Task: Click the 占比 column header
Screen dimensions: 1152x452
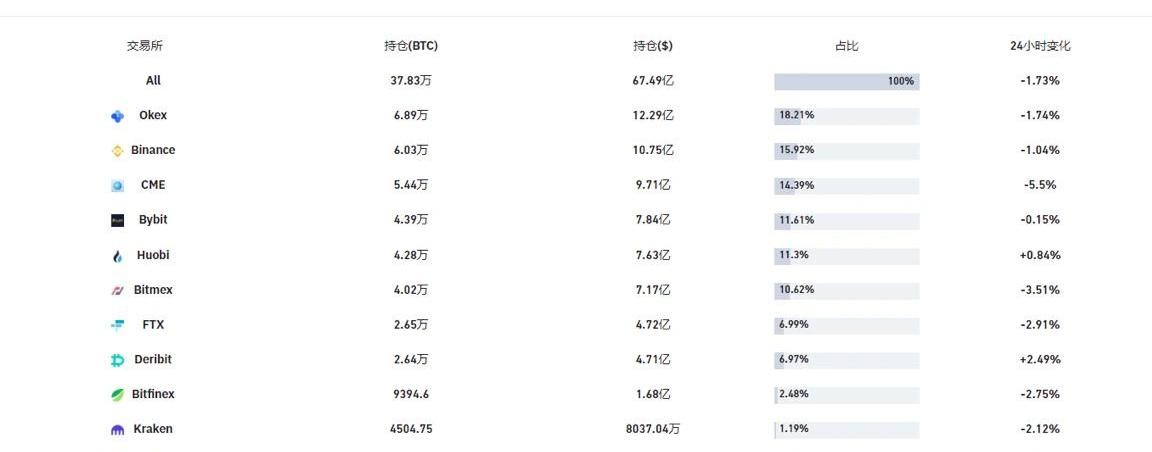Action: coord(846,46)
